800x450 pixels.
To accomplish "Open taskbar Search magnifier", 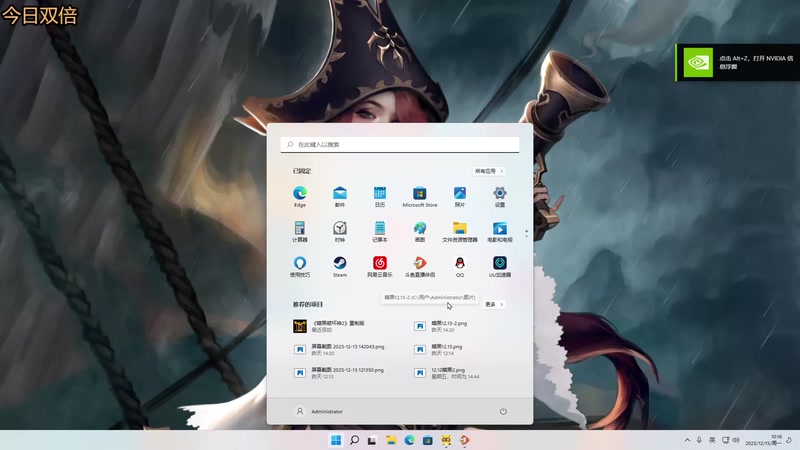I will tap(354, 440).
